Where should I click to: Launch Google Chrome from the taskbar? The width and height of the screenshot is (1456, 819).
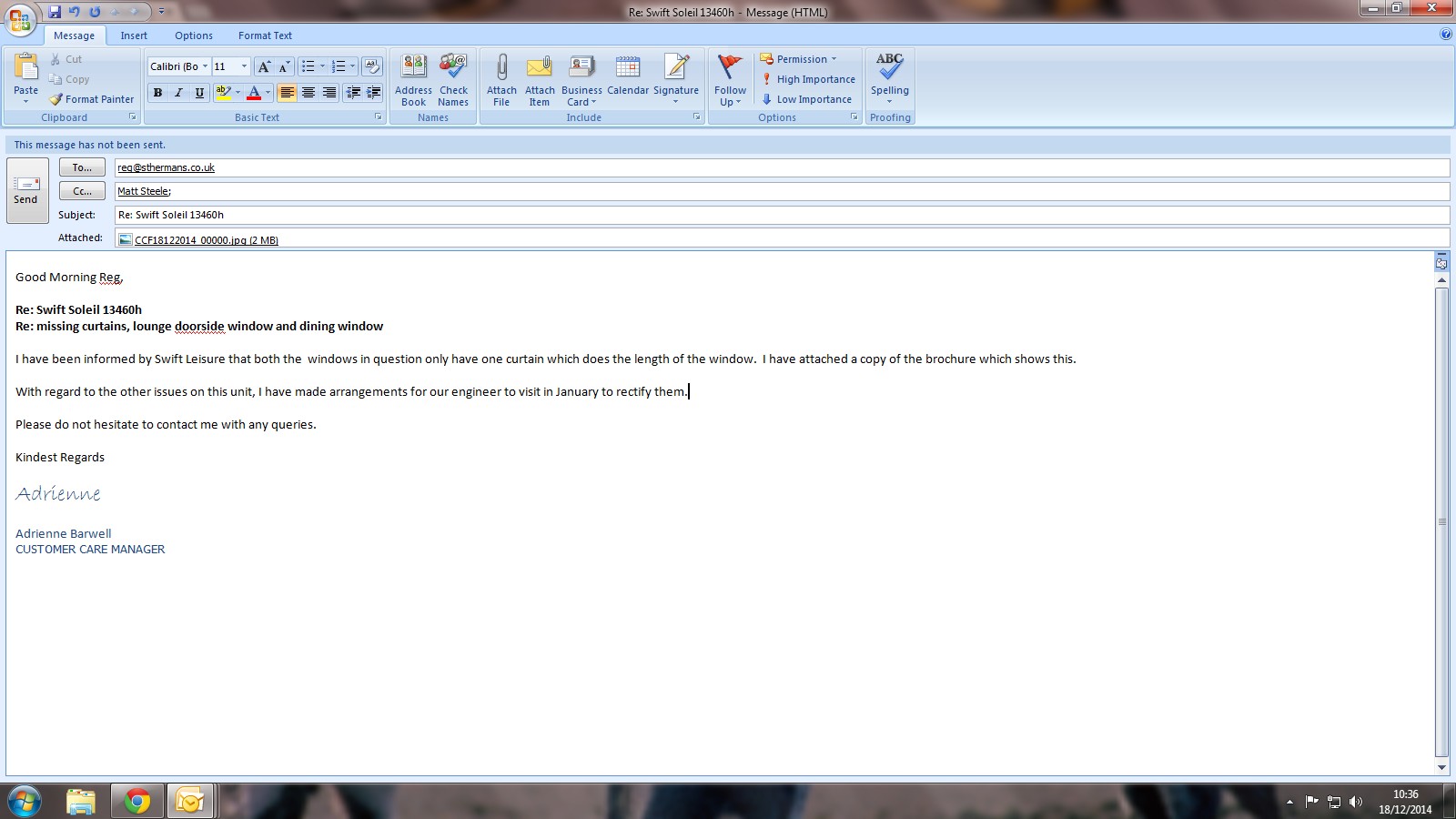137,801
